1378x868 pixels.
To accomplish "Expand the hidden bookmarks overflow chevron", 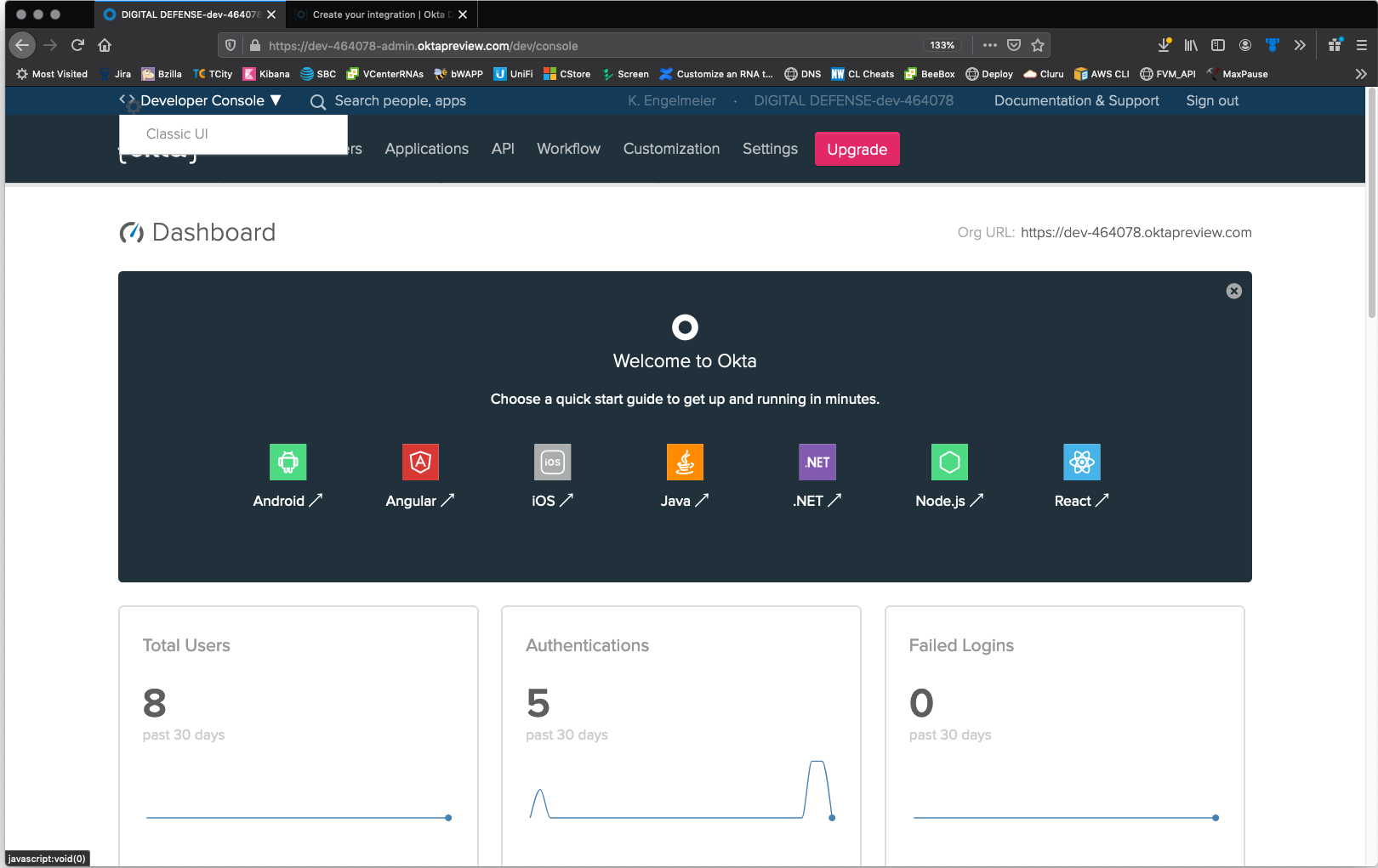I will 1360,74.
